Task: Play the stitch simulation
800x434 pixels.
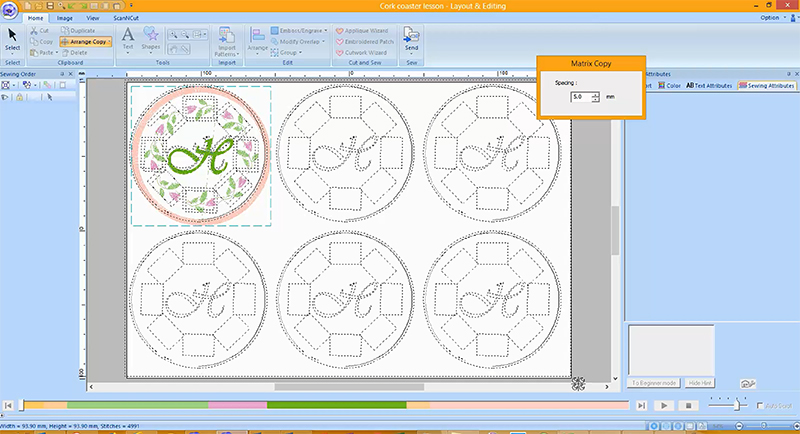Action: (664, 405)
